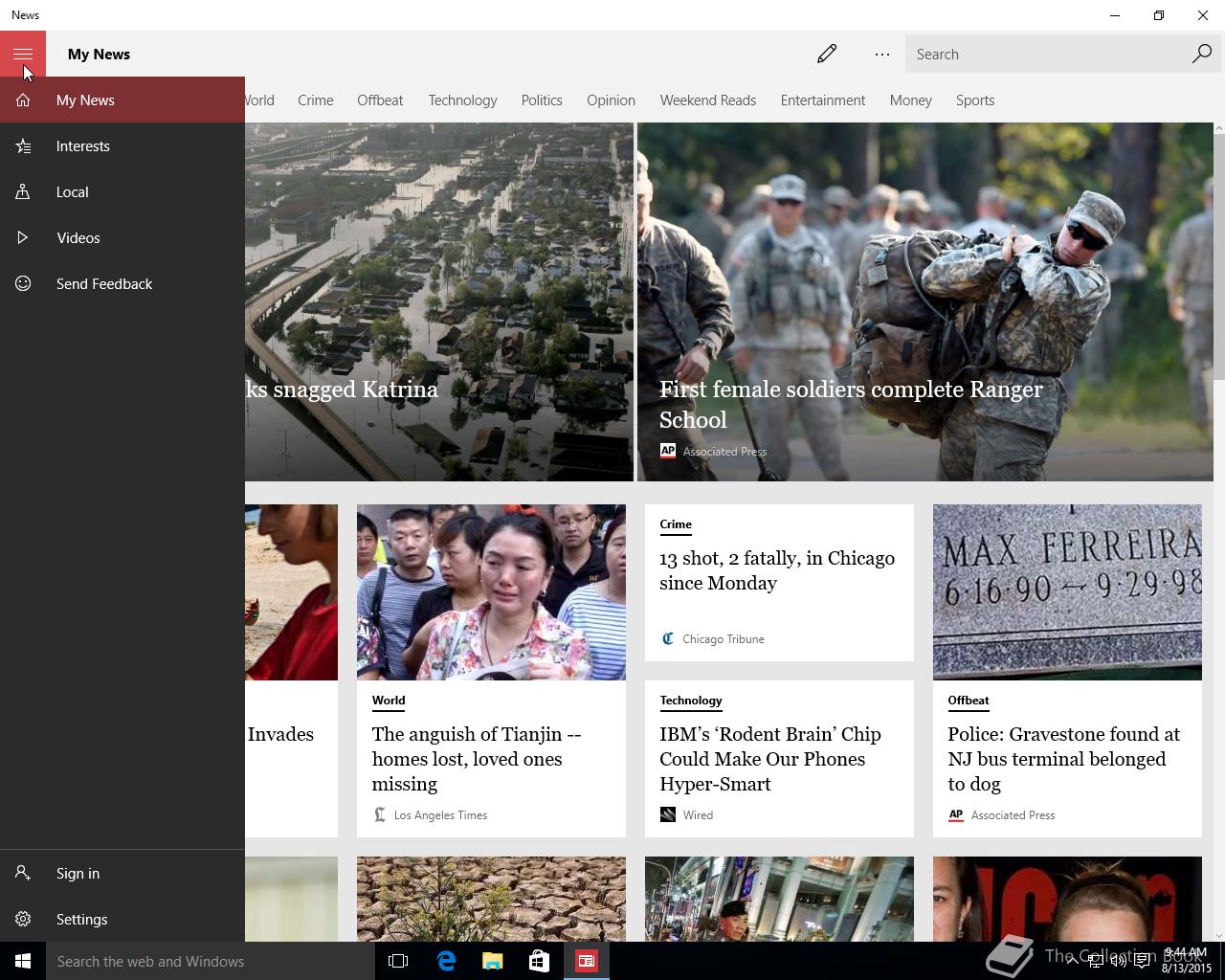The image size is (1225, 980).
Task: Open Settings in side menu
Action: click(122, 919)
